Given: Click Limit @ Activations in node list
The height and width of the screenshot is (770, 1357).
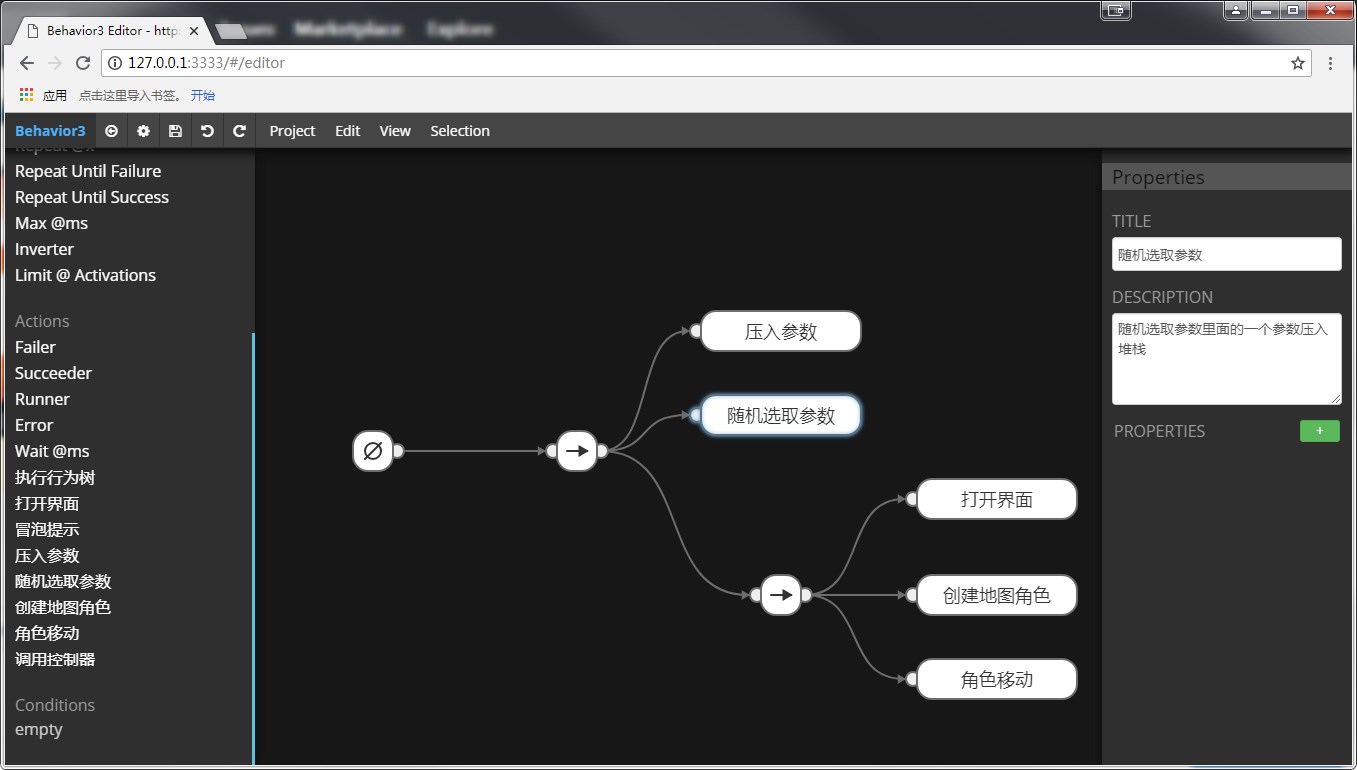Looking at the screenshot, I should tap(85, 275).
